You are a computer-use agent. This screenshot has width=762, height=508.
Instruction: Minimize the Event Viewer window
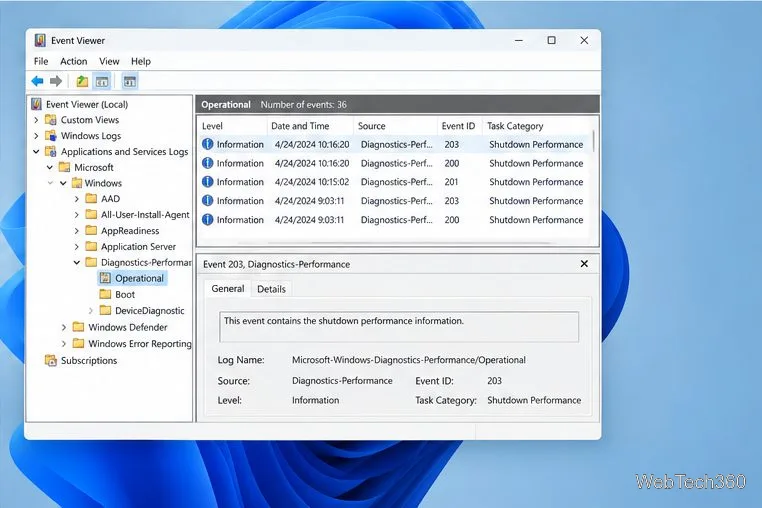(519, 40)
